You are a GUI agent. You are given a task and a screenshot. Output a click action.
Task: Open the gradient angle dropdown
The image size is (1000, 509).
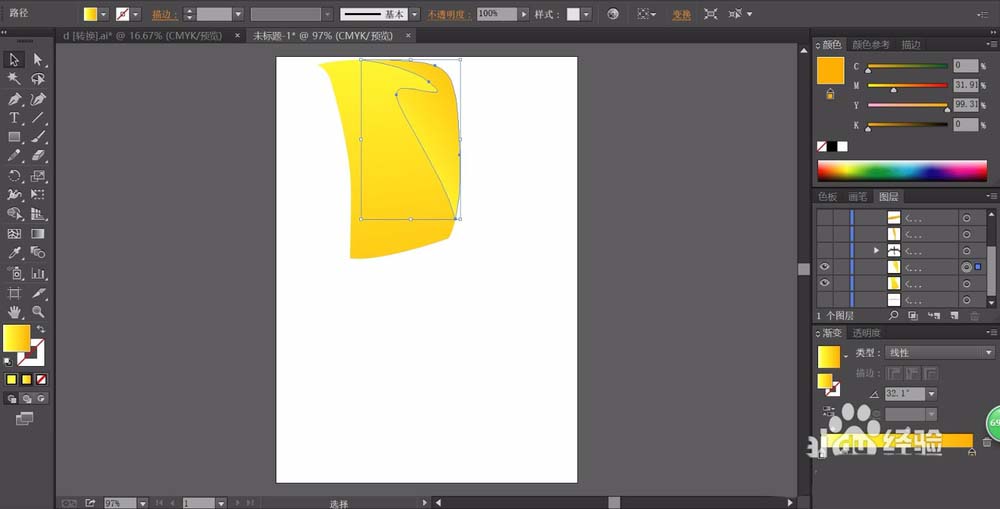click(932, 394)
